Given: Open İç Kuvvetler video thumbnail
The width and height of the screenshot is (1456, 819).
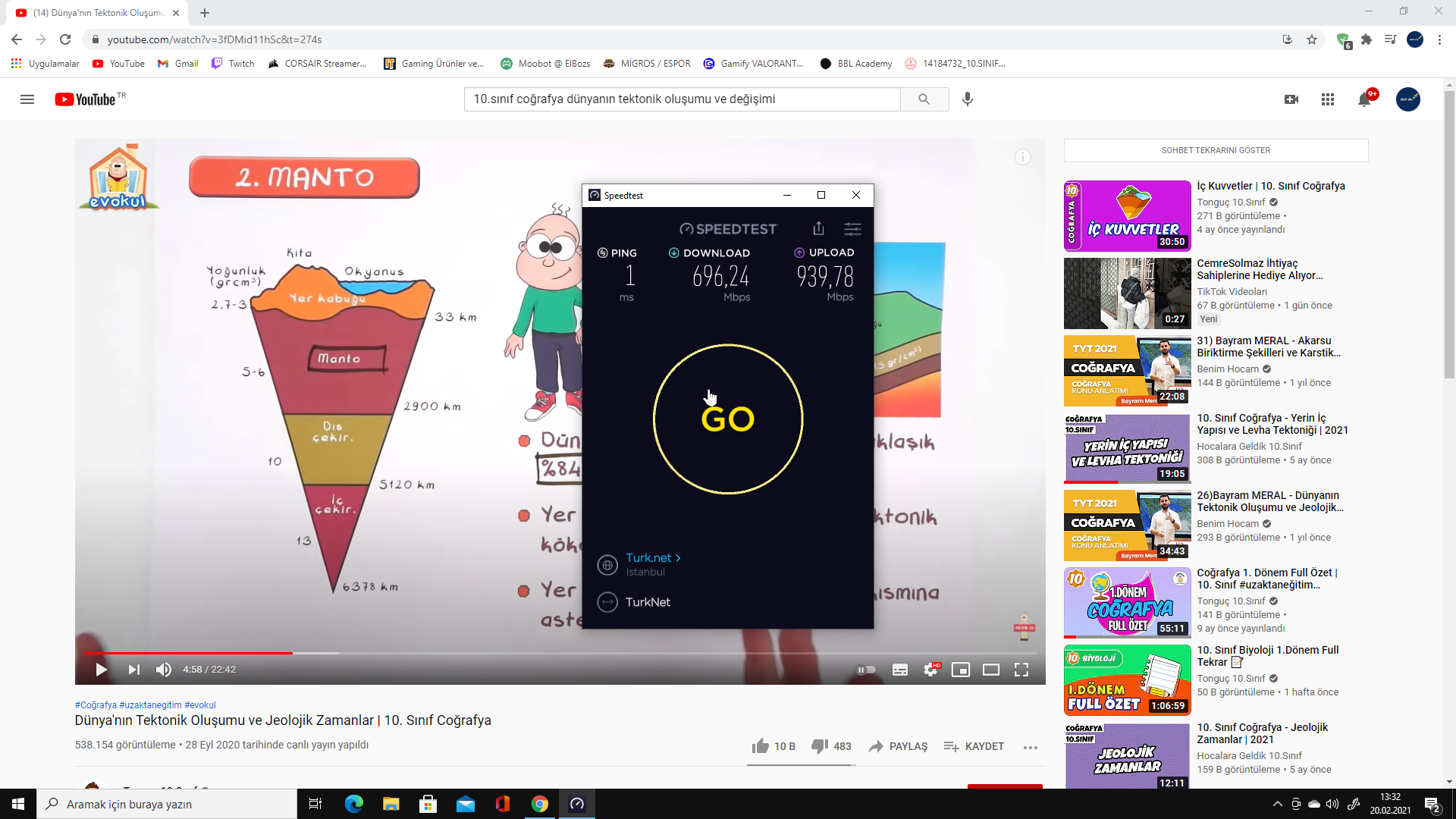Looking at the screenshot, I should [x=1127, y=215].
